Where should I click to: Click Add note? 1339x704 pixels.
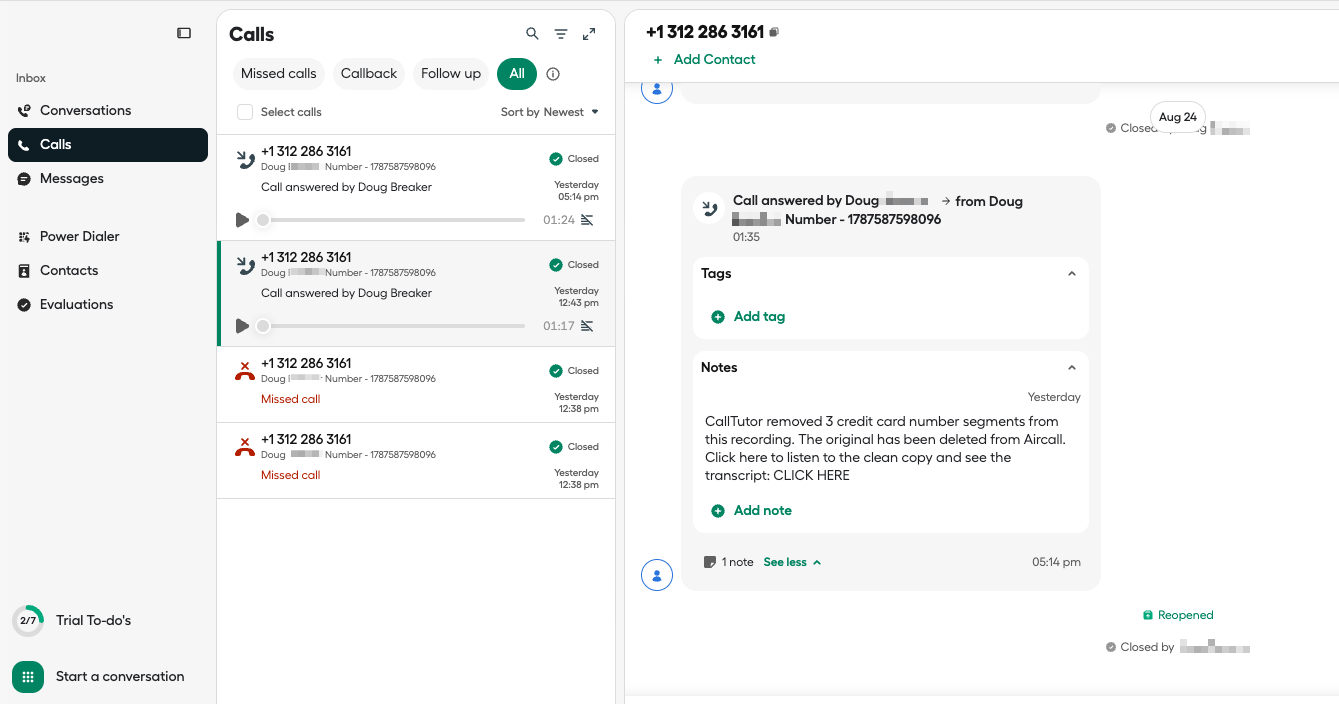(x=751, y=511)
